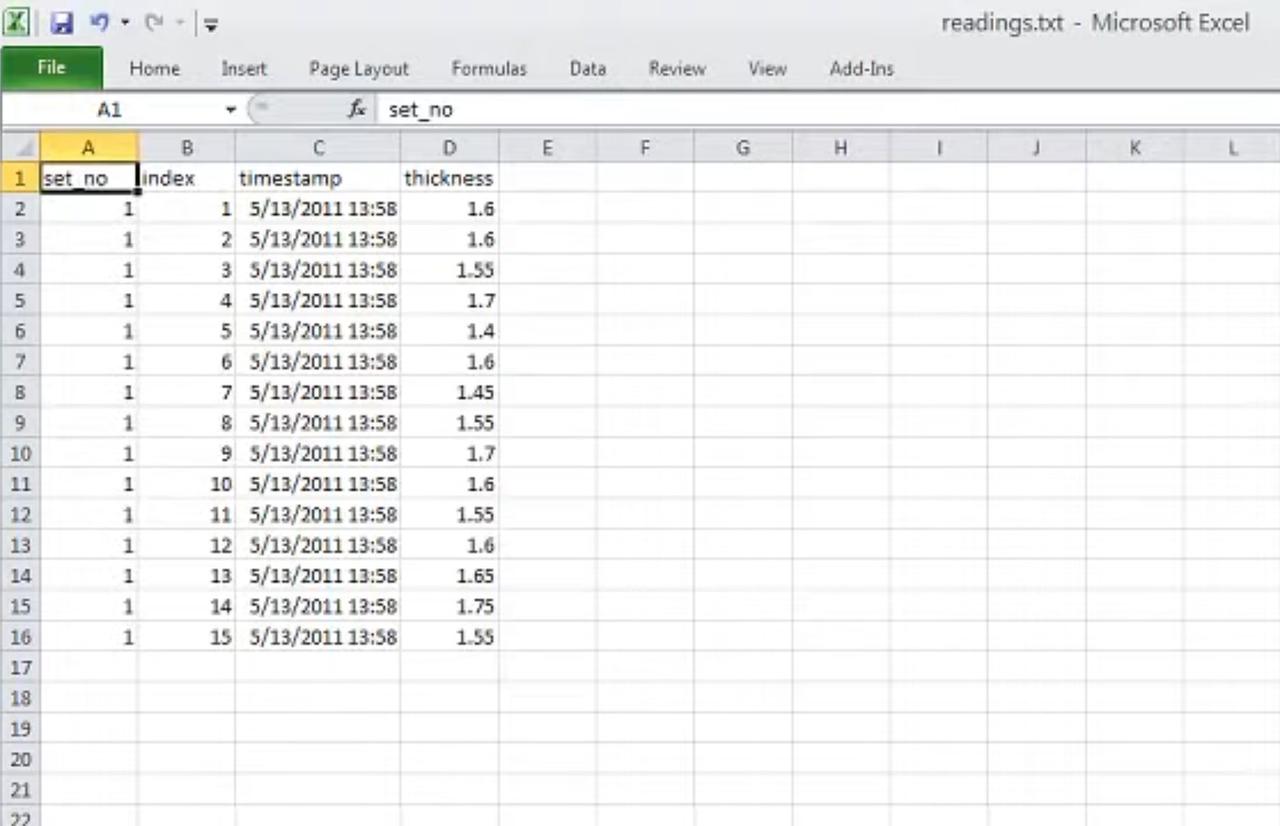
Task: Click the Excel application icon in title bar
Action: 17,22
